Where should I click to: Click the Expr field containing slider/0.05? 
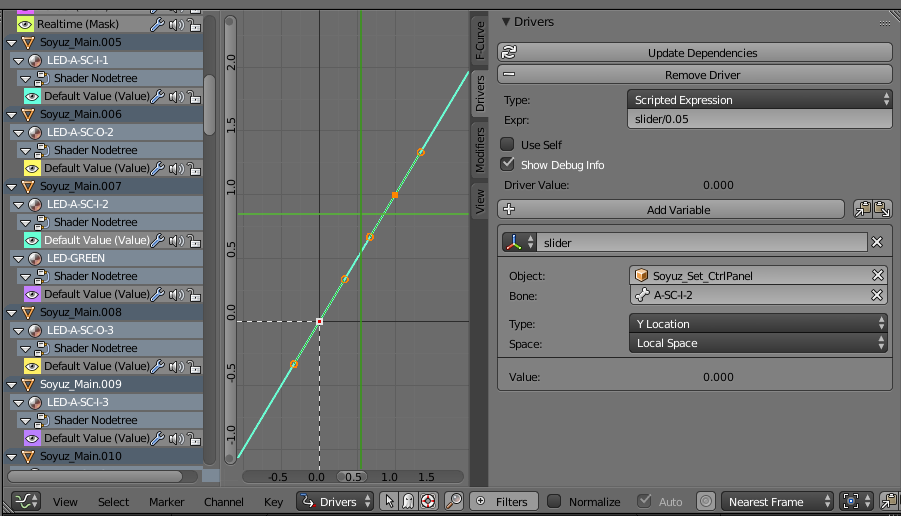(x=759, y=119)
